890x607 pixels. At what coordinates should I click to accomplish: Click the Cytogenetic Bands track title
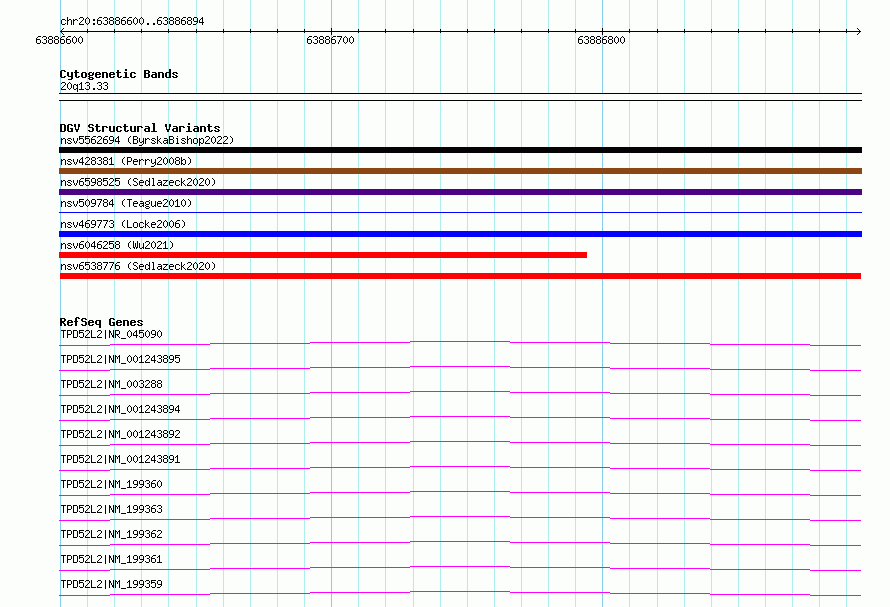pyautogui.click(x=119, y=74)
